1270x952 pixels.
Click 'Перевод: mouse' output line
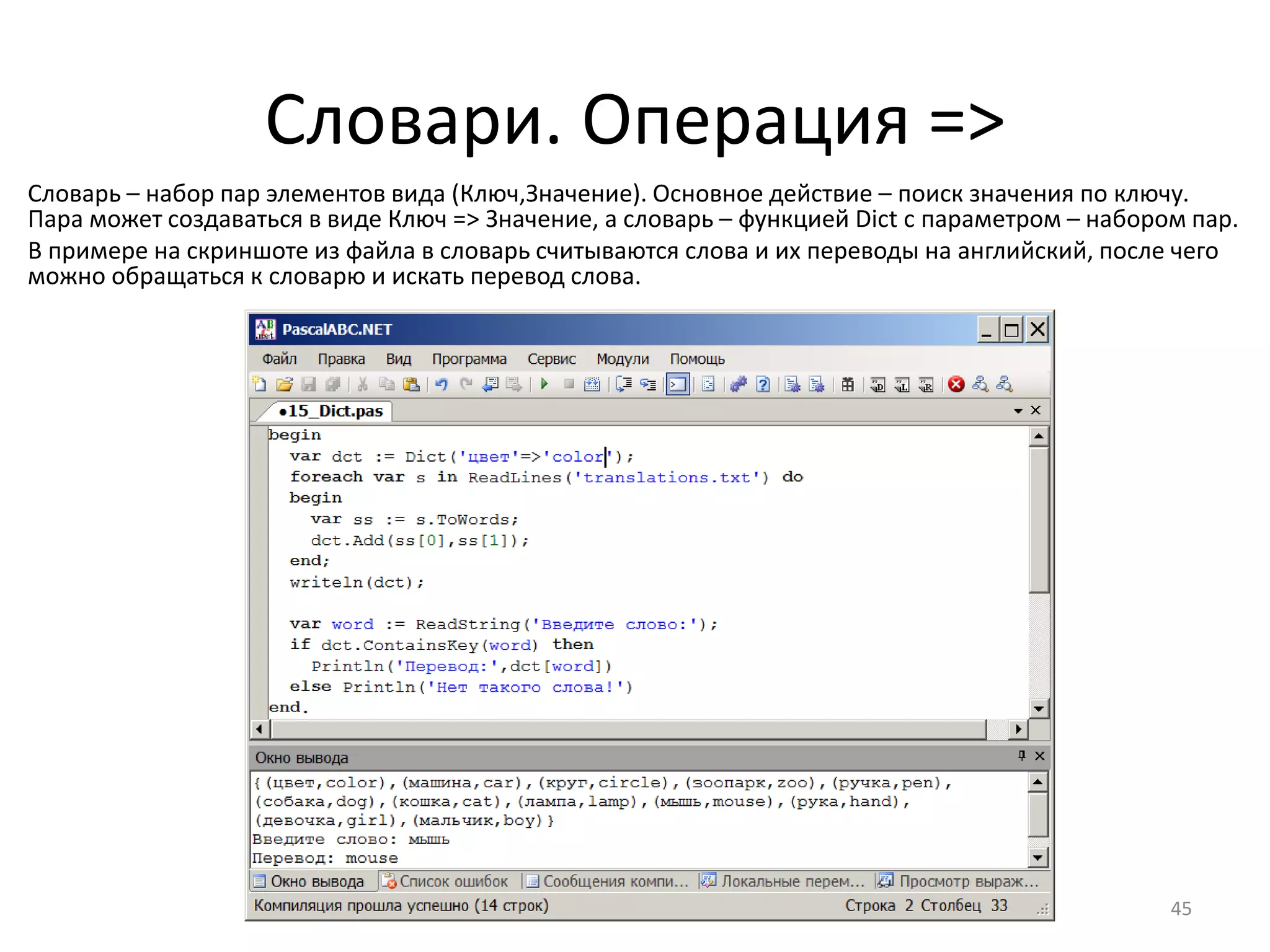click(325, 858)
